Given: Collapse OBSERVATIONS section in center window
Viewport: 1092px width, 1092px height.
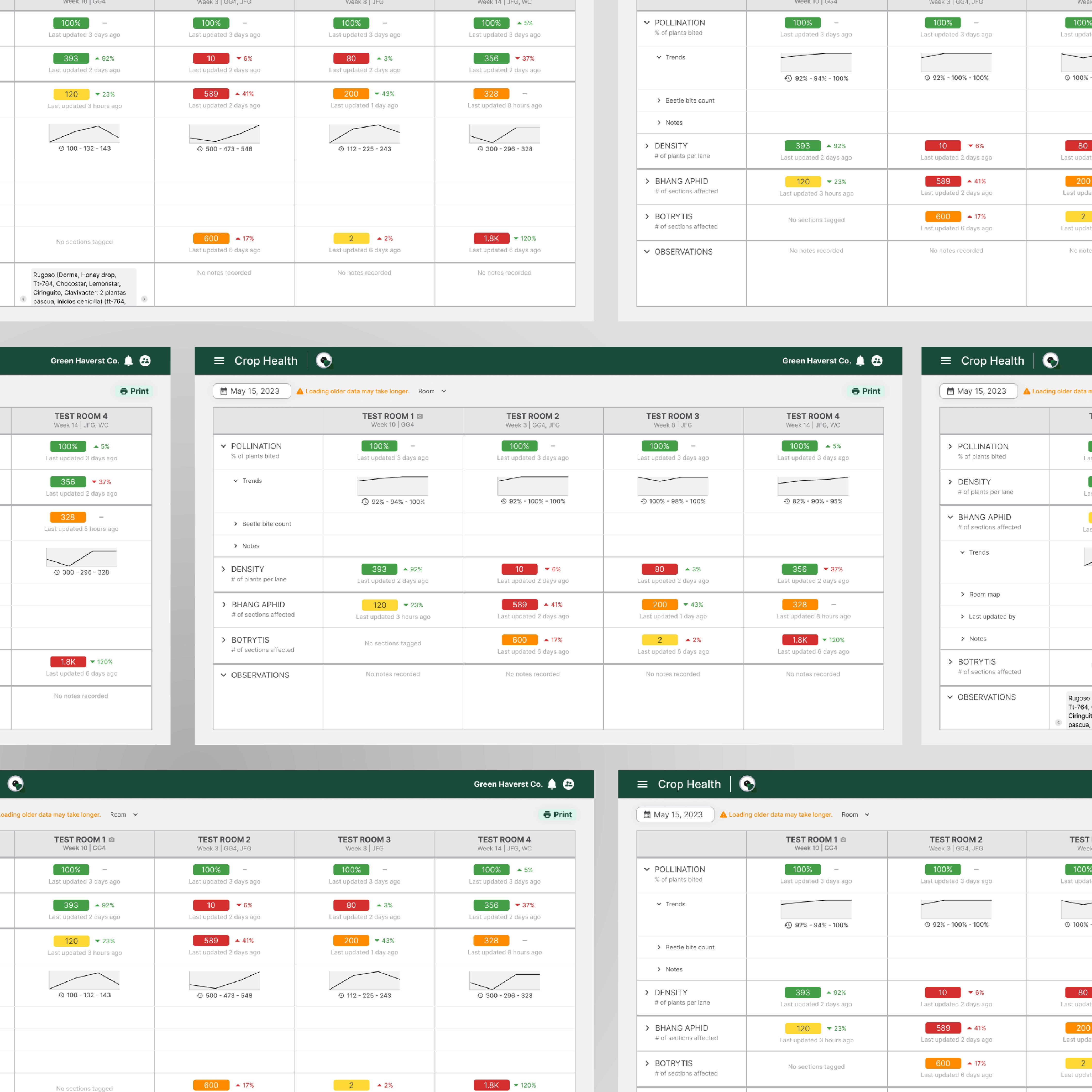Looking at the screenshot, I should coord(223,675).
